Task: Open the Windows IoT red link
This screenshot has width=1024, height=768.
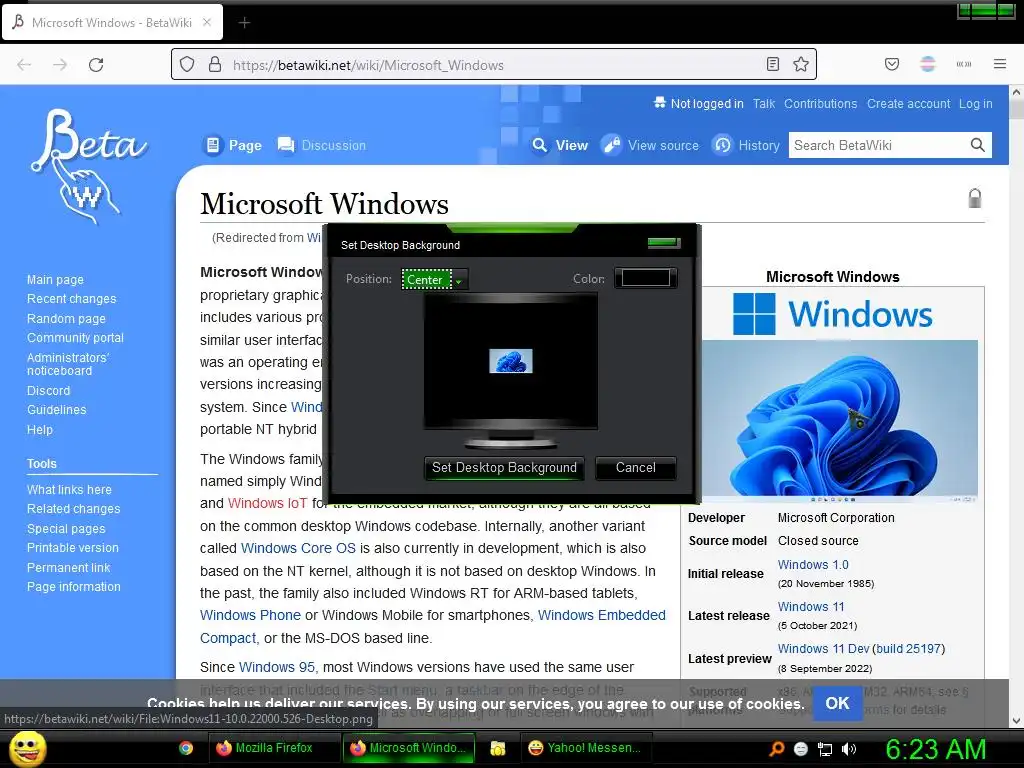Action: (x=267, y=504)
